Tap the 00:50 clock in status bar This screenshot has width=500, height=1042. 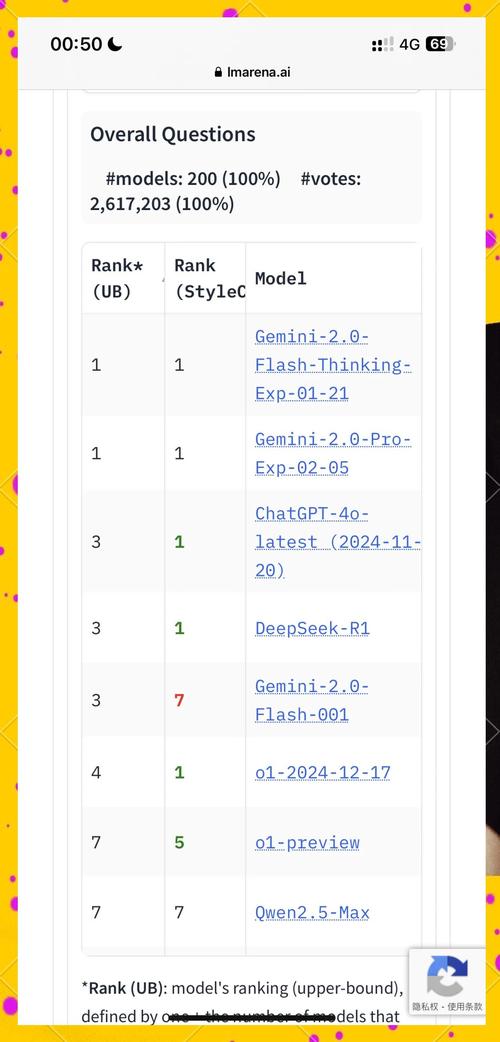coord(76,45)
